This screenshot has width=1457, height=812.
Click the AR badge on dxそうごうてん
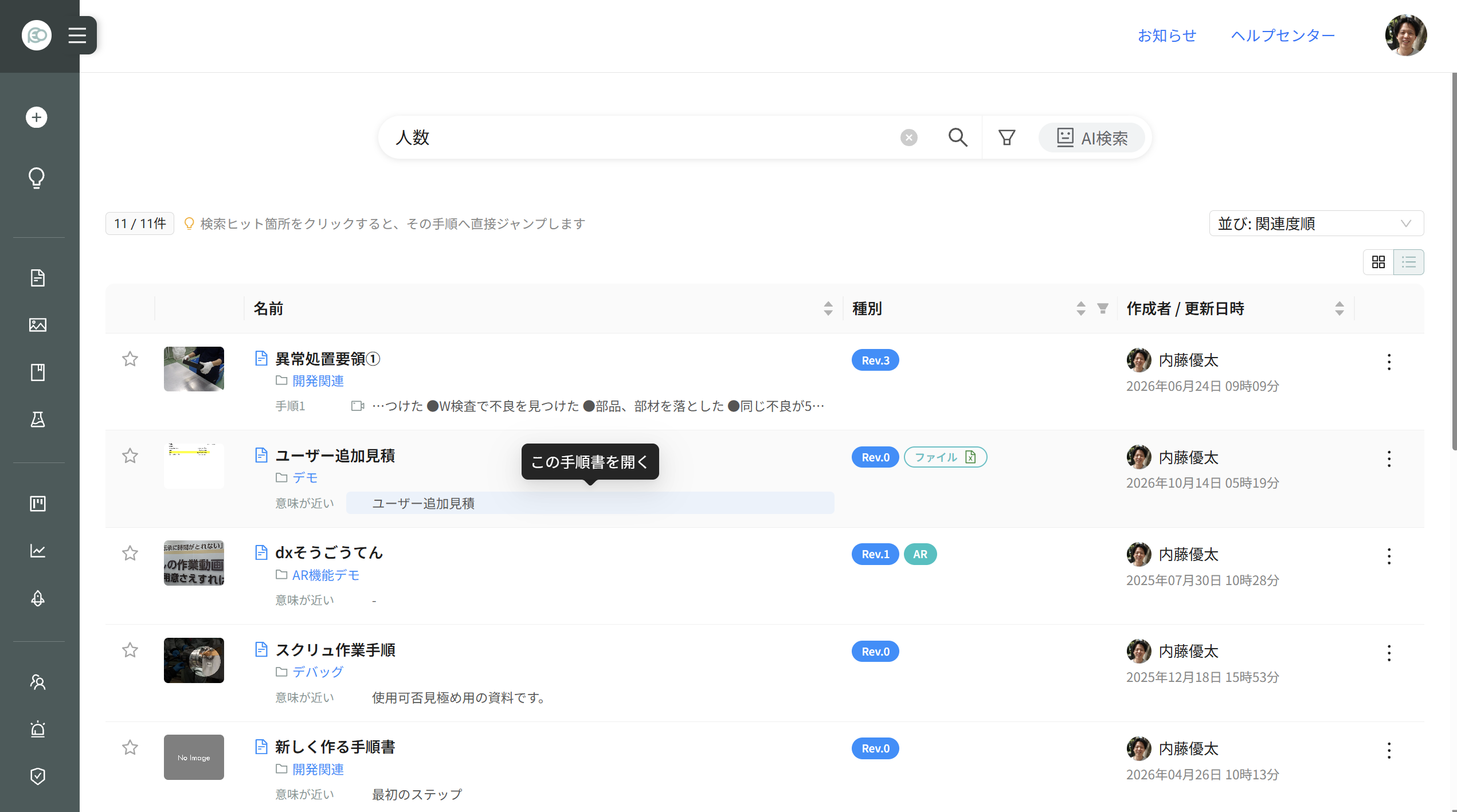tap(920, 555)
